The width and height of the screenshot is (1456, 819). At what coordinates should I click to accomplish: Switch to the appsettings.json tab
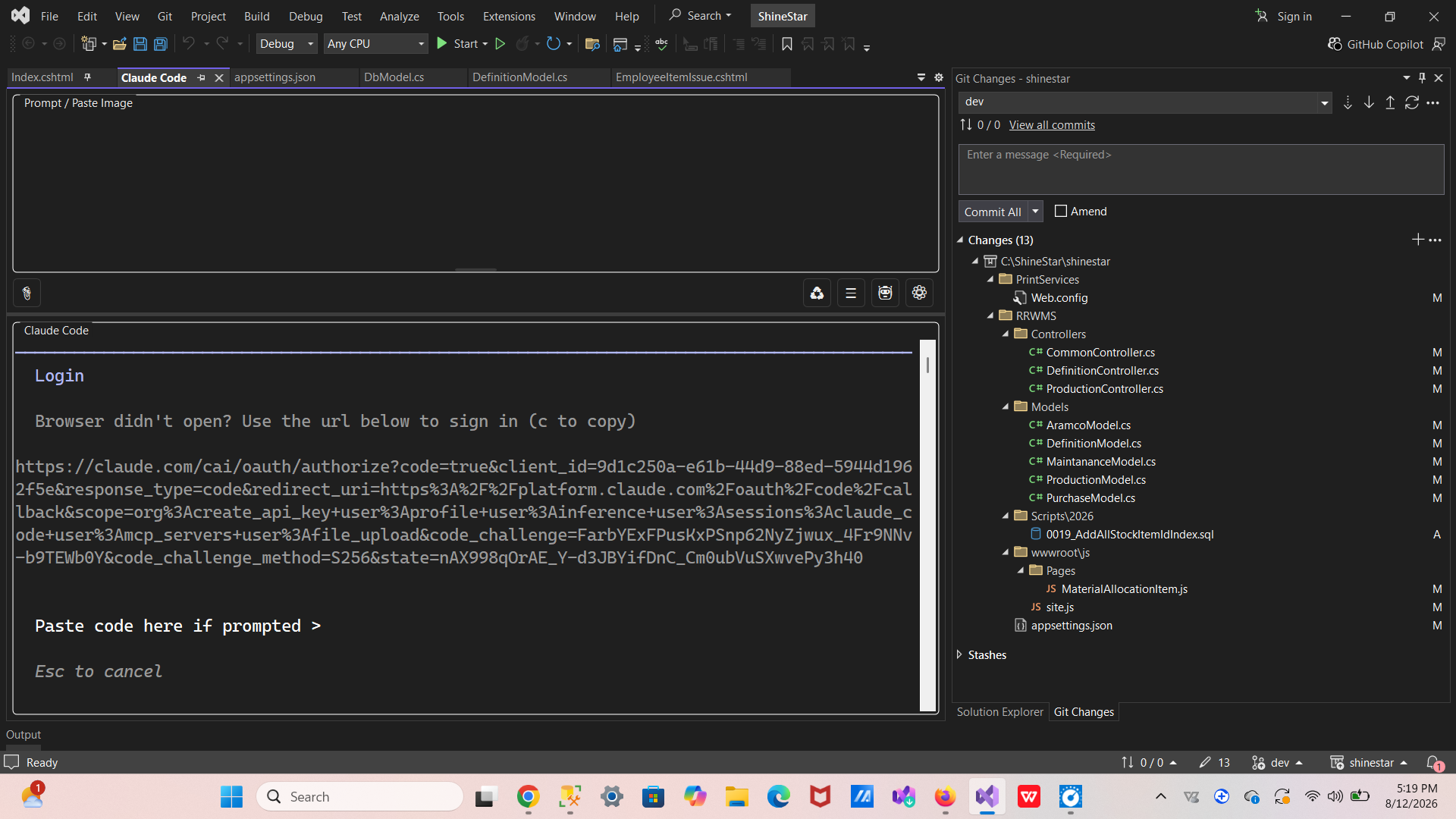(275, 77)
